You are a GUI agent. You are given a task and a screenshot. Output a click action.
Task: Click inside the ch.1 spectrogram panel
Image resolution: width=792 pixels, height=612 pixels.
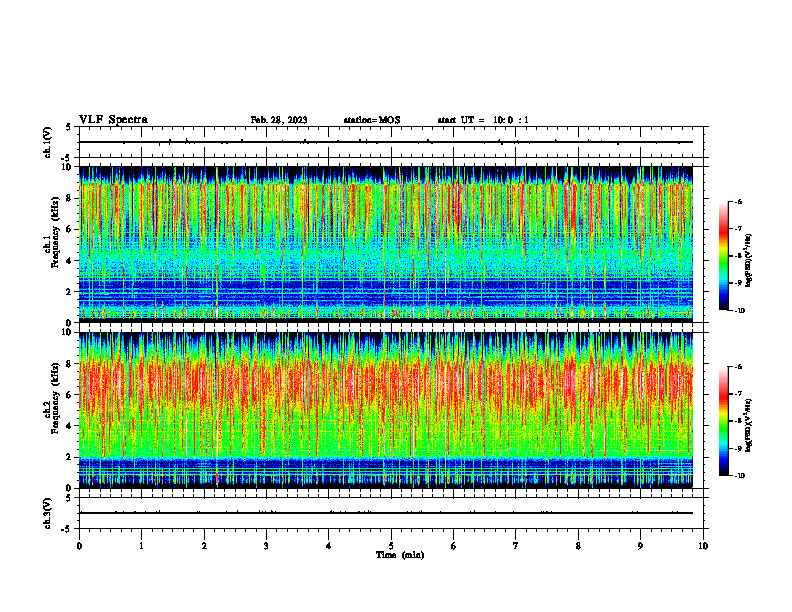pos(386,244)
